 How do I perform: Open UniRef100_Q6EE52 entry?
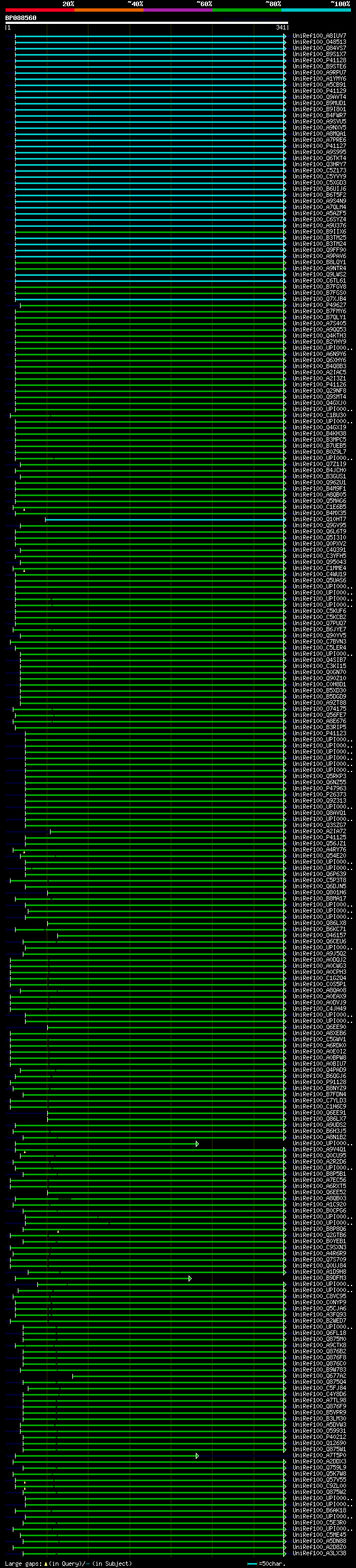(x=319, y=1192)
